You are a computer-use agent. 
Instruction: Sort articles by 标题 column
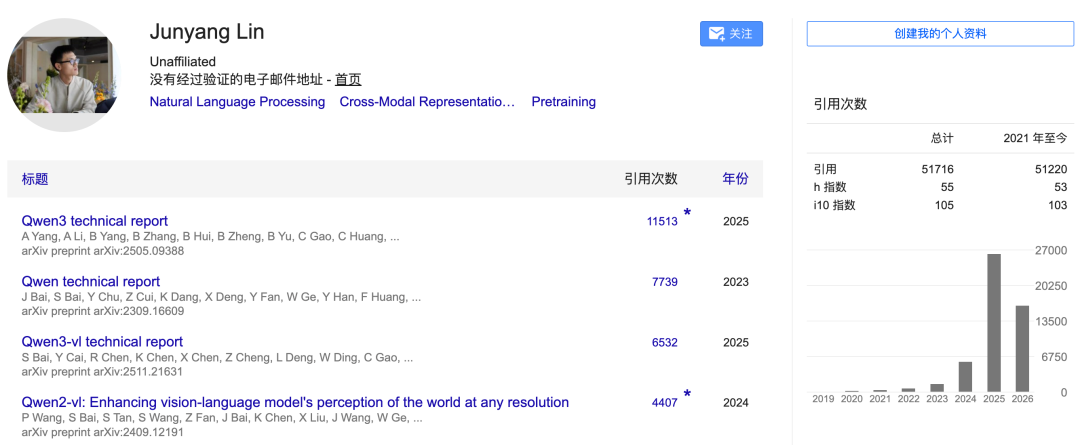(35, 179)
